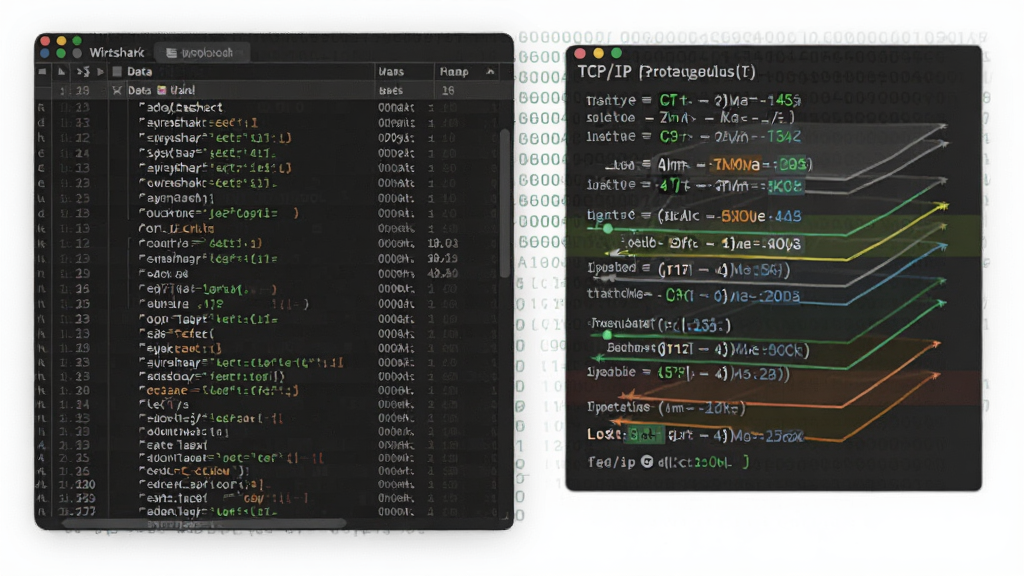This screenshot has height=576, width=1024.
Task: Click the 'Tiantye = CT+' line in TCP/IP window
Action: tap(694, 100)
